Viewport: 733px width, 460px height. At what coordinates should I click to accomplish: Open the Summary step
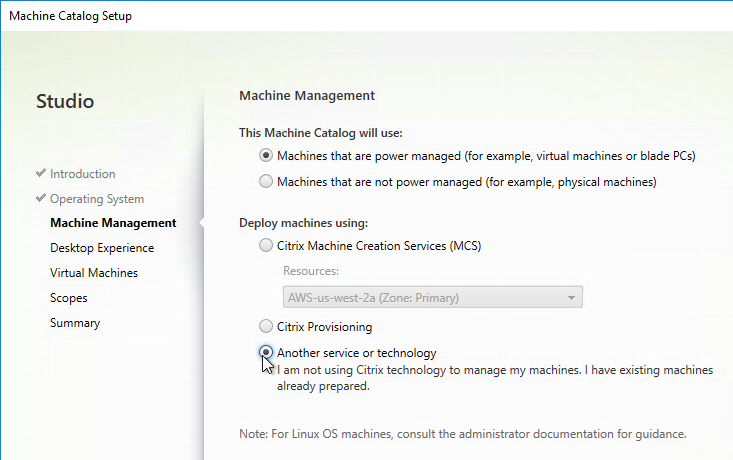coord(75,323)
